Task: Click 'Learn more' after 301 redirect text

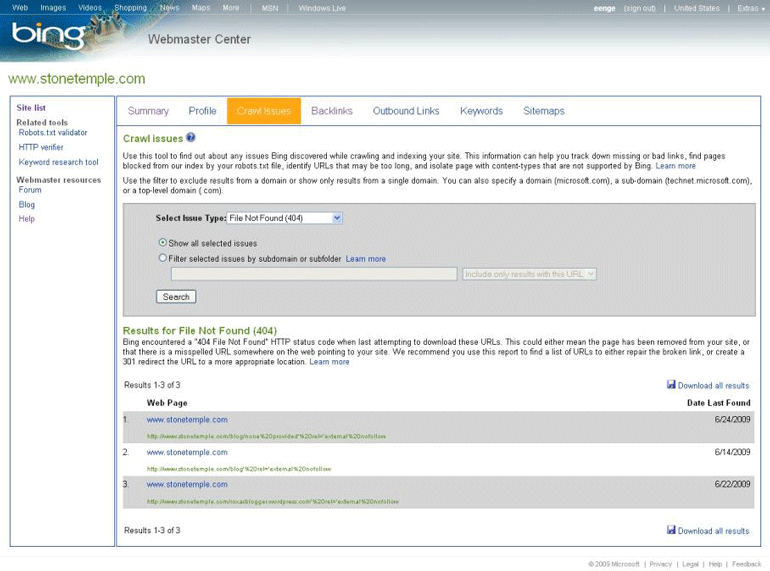Action: tap(329, 362)
